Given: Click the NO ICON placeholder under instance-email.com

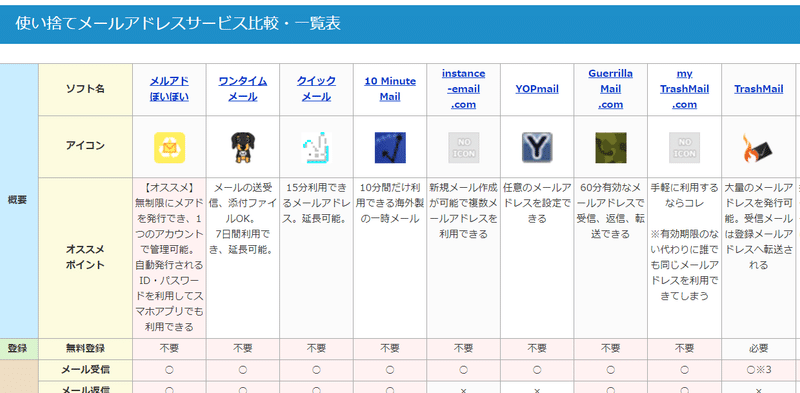Looking at the screenshot, I should pyautogui.click(x=463, y=148).
